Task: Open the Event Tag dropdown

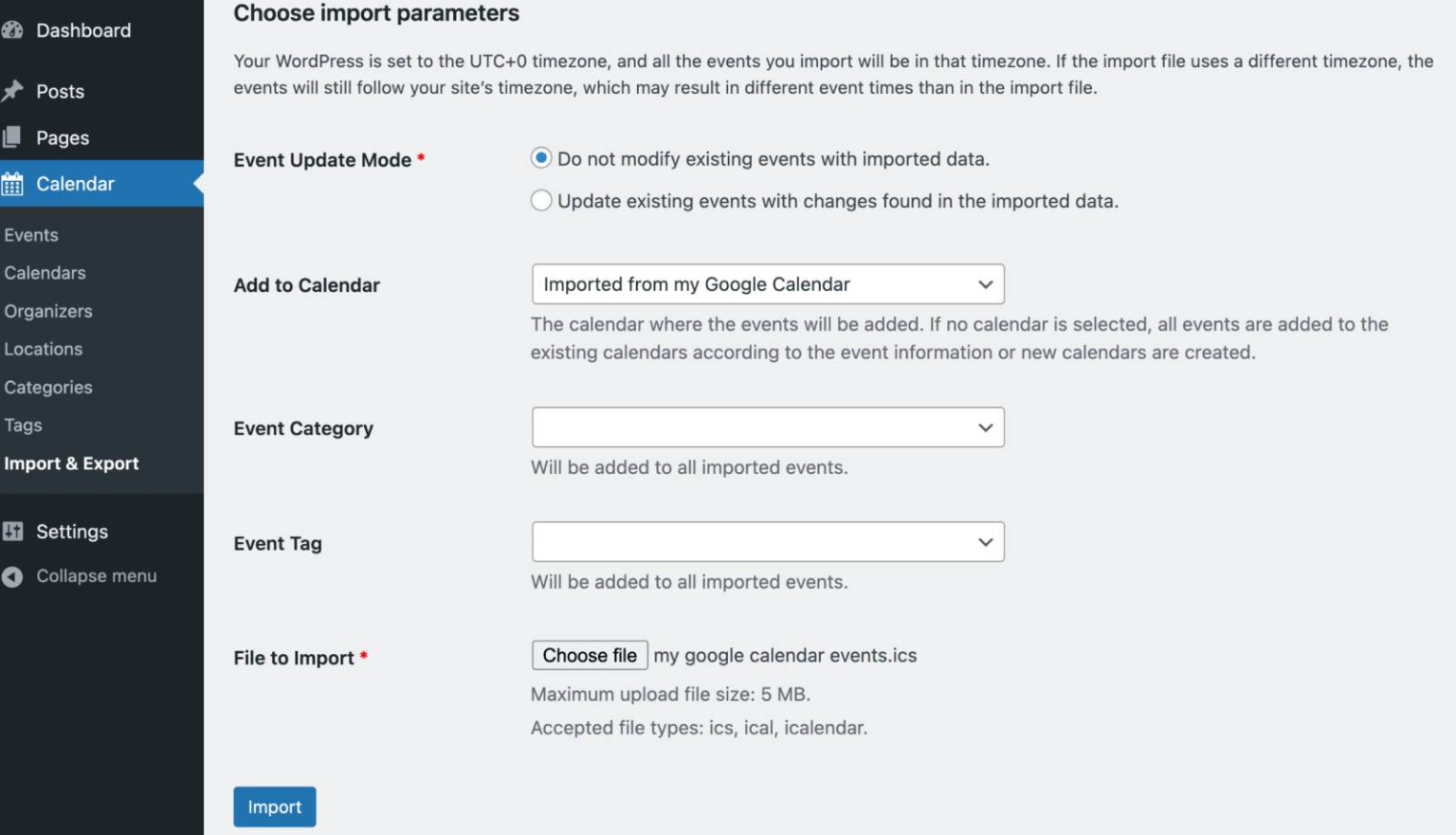Action: 768,541
